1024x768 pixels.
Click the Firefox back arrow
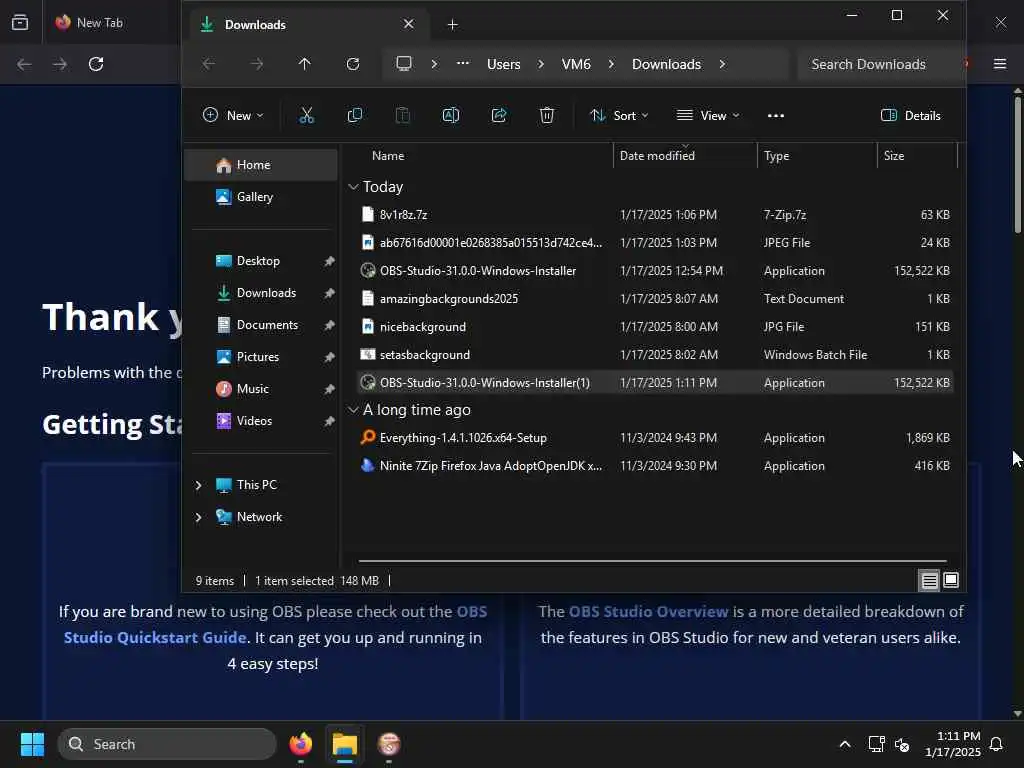point(24,64)
